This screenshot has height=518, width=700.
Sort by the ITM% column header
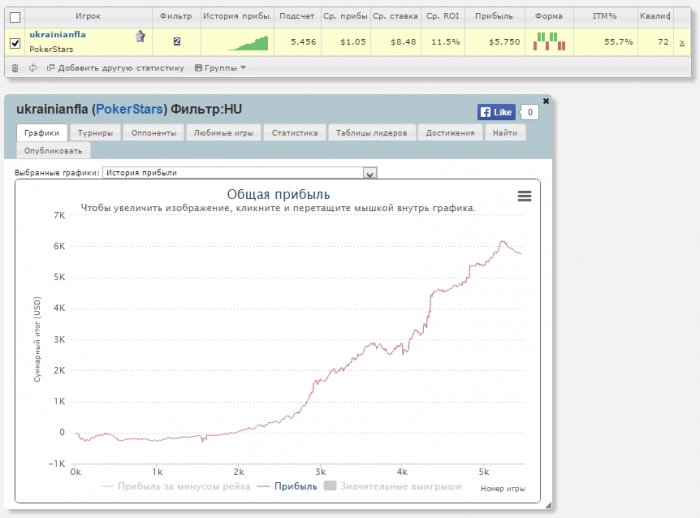604,16
